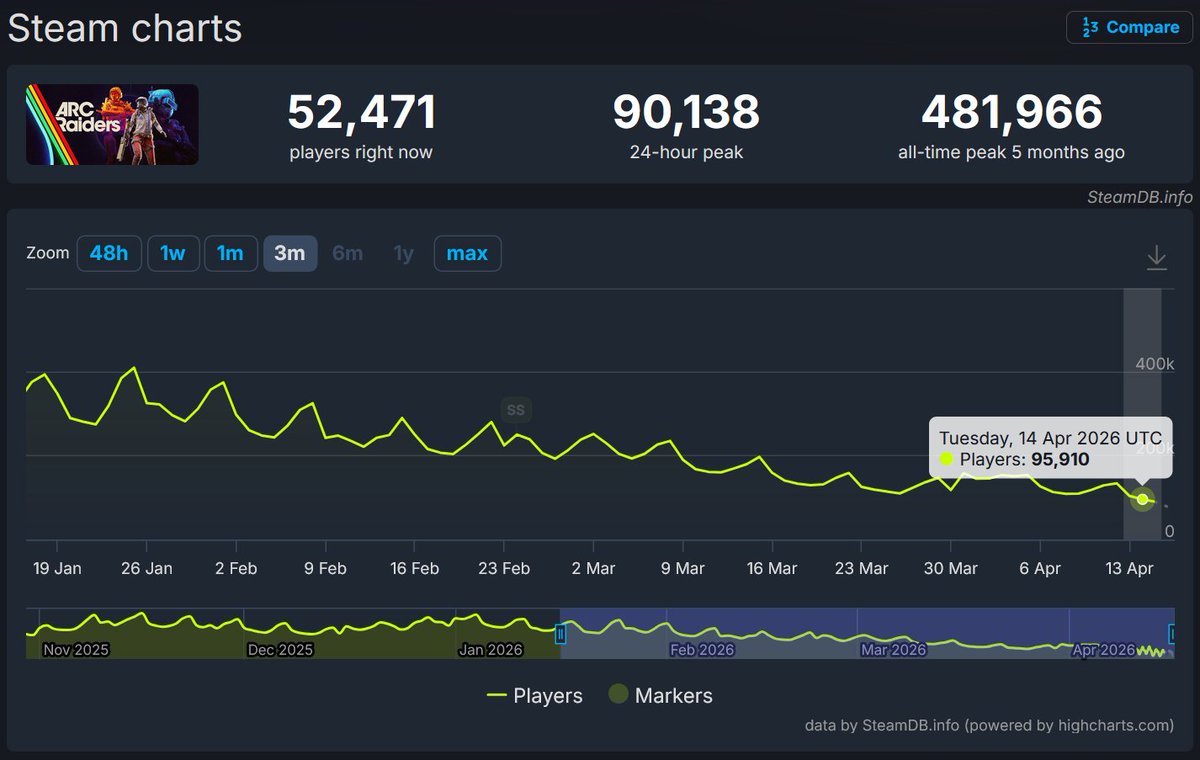
Task: Click the Zoom label
Action: [x=47, y=253]
